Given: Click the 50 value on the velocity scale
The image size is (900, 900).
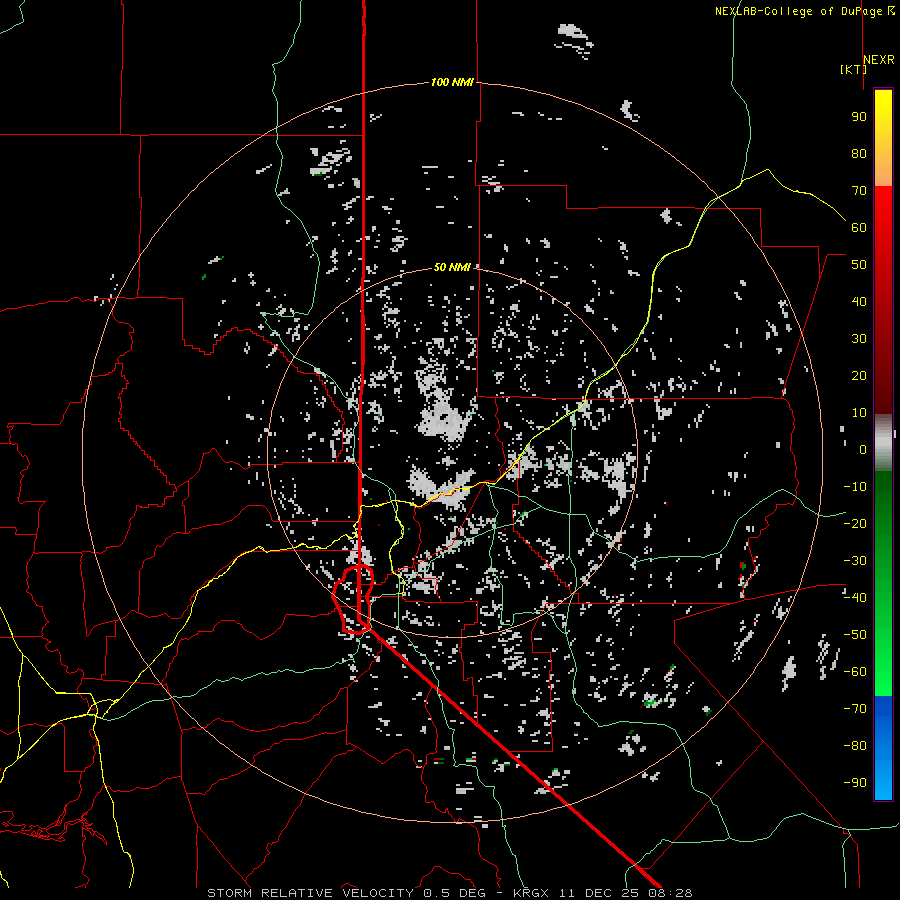Looking at the screenshot, I should pyautogui.click(x=859, y=265).
